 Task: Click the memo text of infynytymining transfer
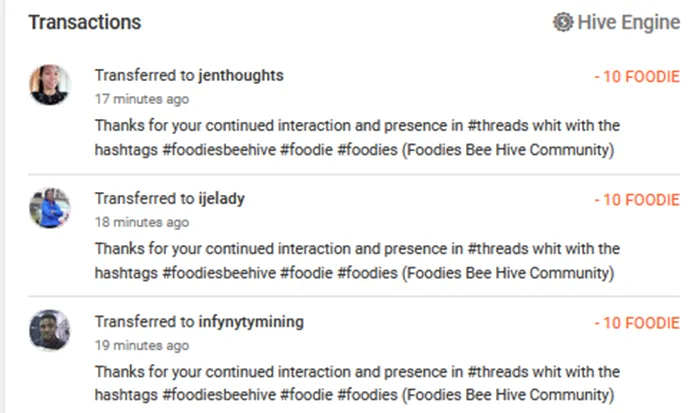pos(355,384)
